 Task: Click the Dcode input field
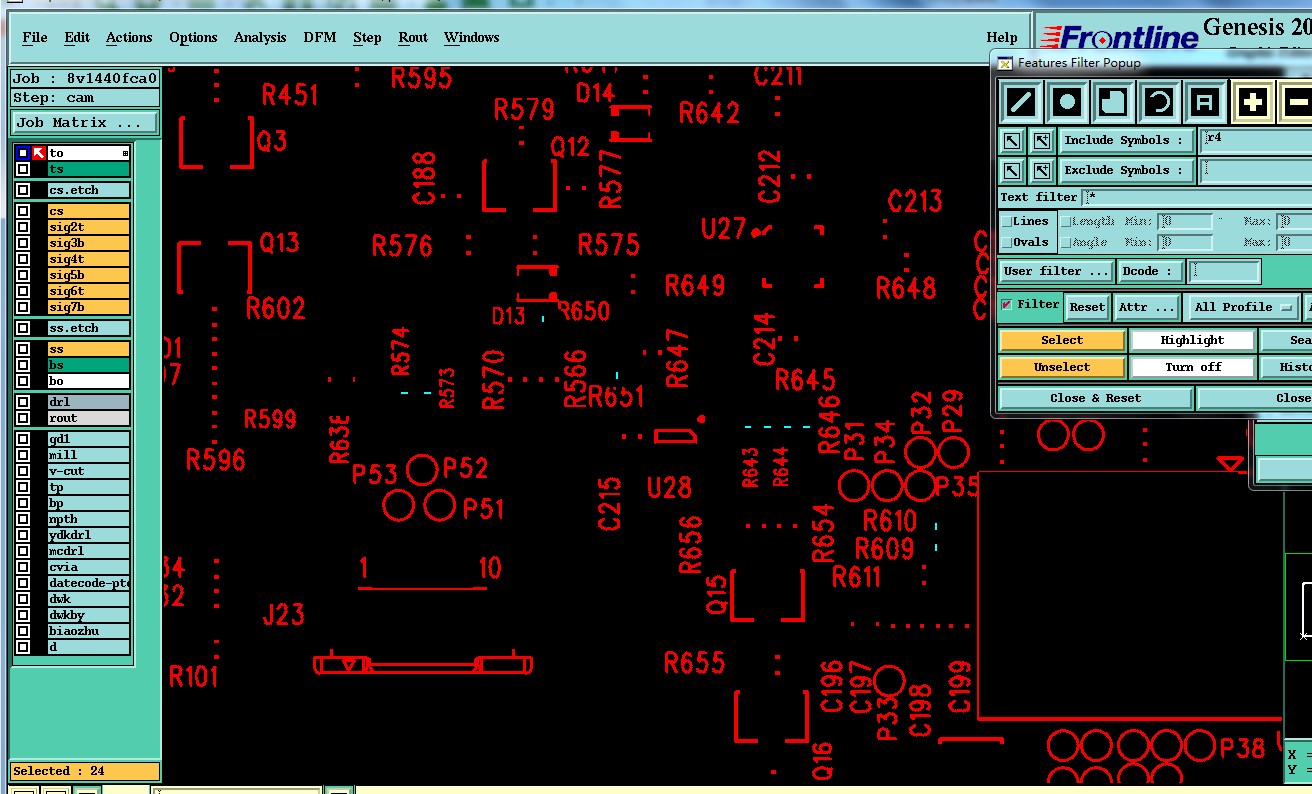pos(1224,271)
